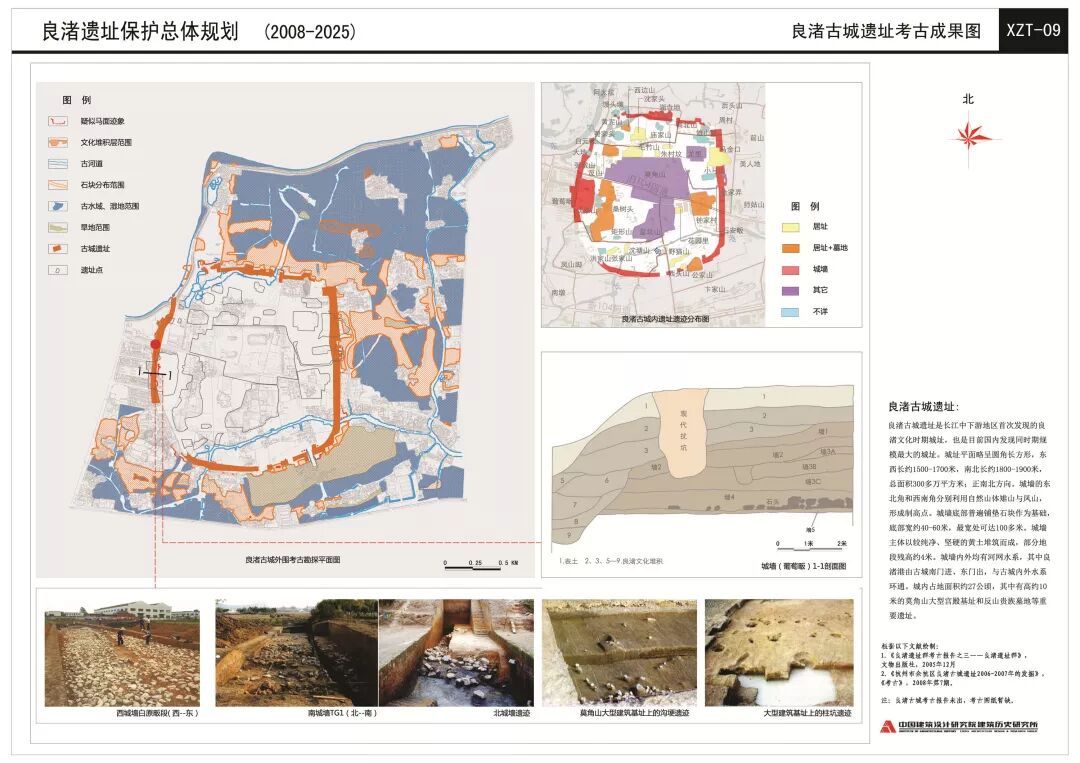Screen dimensions: 1080x763
Task: Click the 古水域、湿地范围 legend symbol
Action: [x=58, y=206]
